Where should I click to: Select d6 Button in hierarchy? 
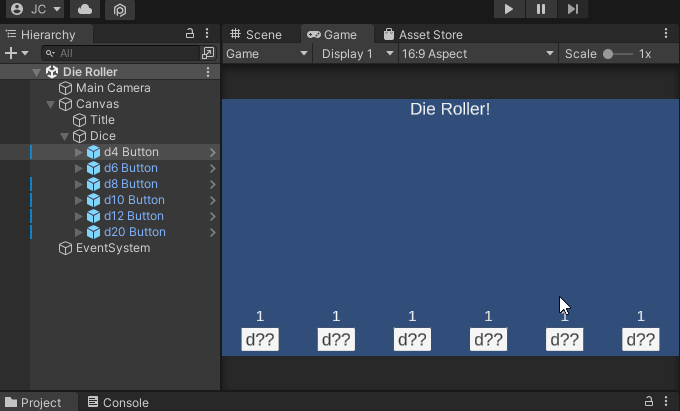coord(131,168)
